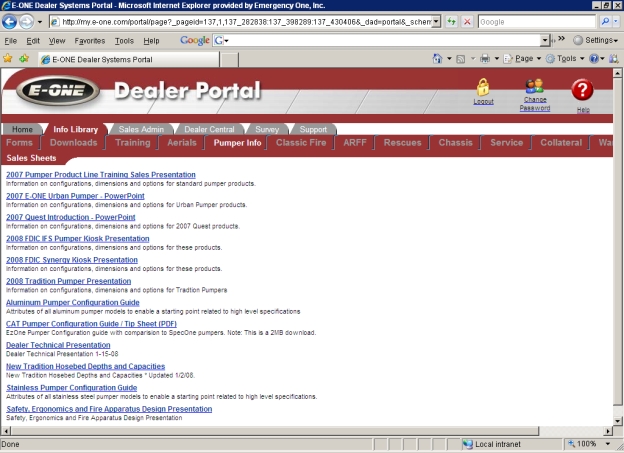Click Google toolbar Settings gear icon
This screenshot has width=624, height=453.
[x=578, y=40]
